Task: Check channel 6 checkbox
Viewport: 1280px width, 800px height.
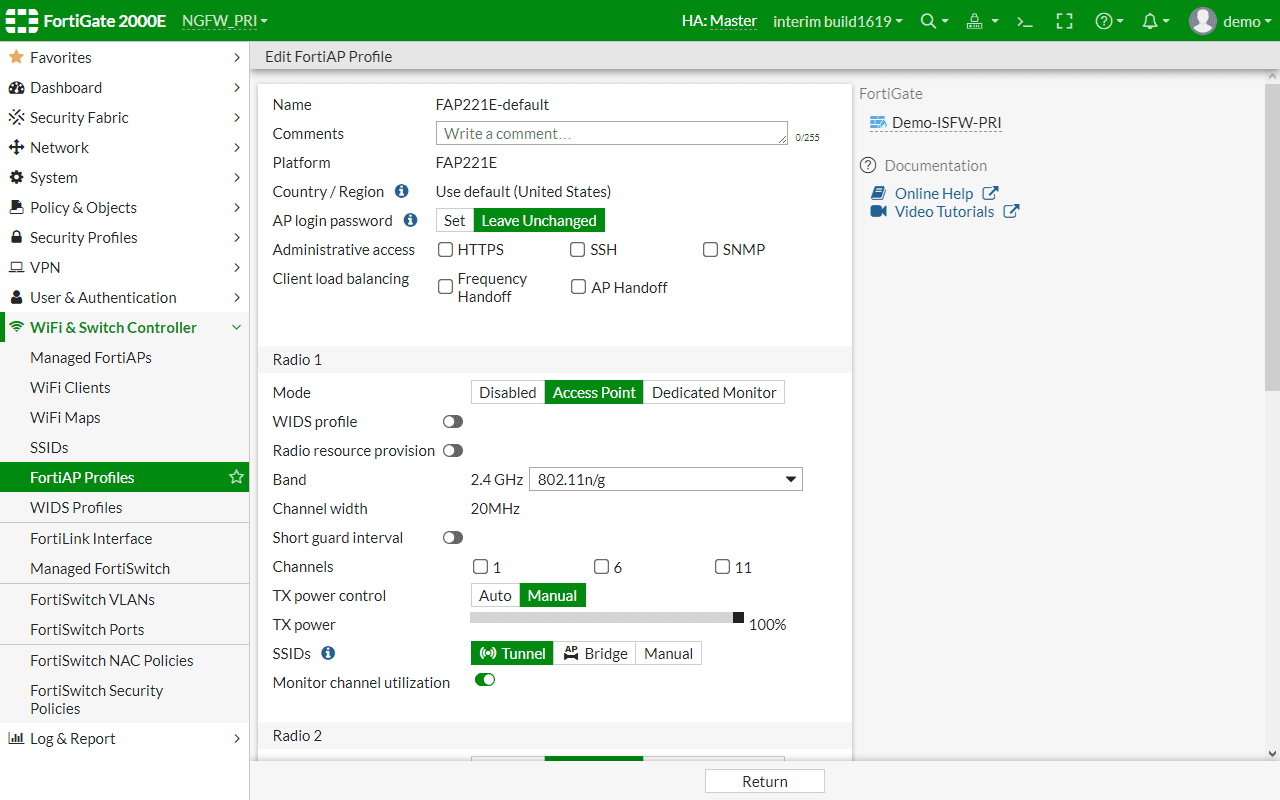Action: tap(601, 567)
